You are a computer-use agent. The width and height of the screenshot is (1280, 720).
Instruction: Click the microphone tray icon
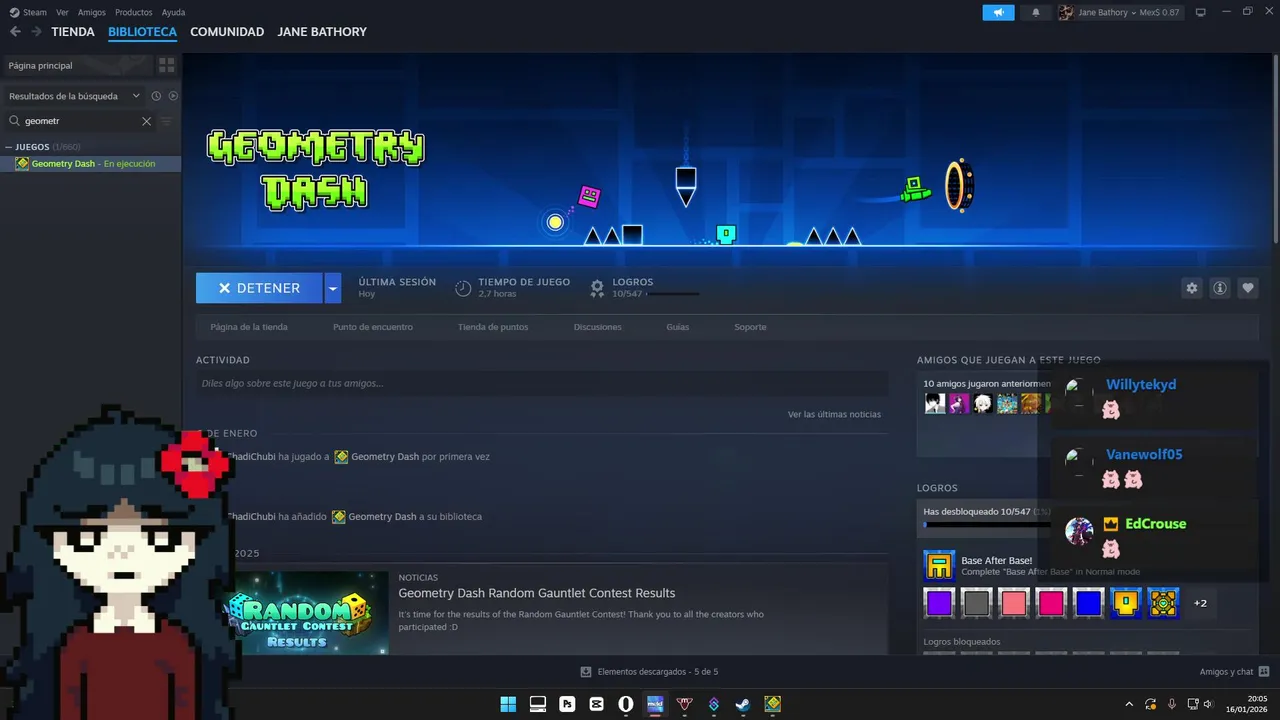point(1172,704)
